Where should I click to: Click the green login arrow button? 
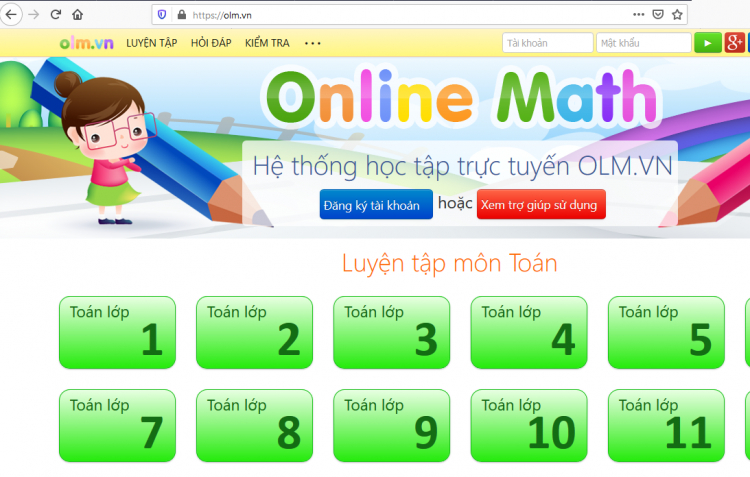pos(708,43)
